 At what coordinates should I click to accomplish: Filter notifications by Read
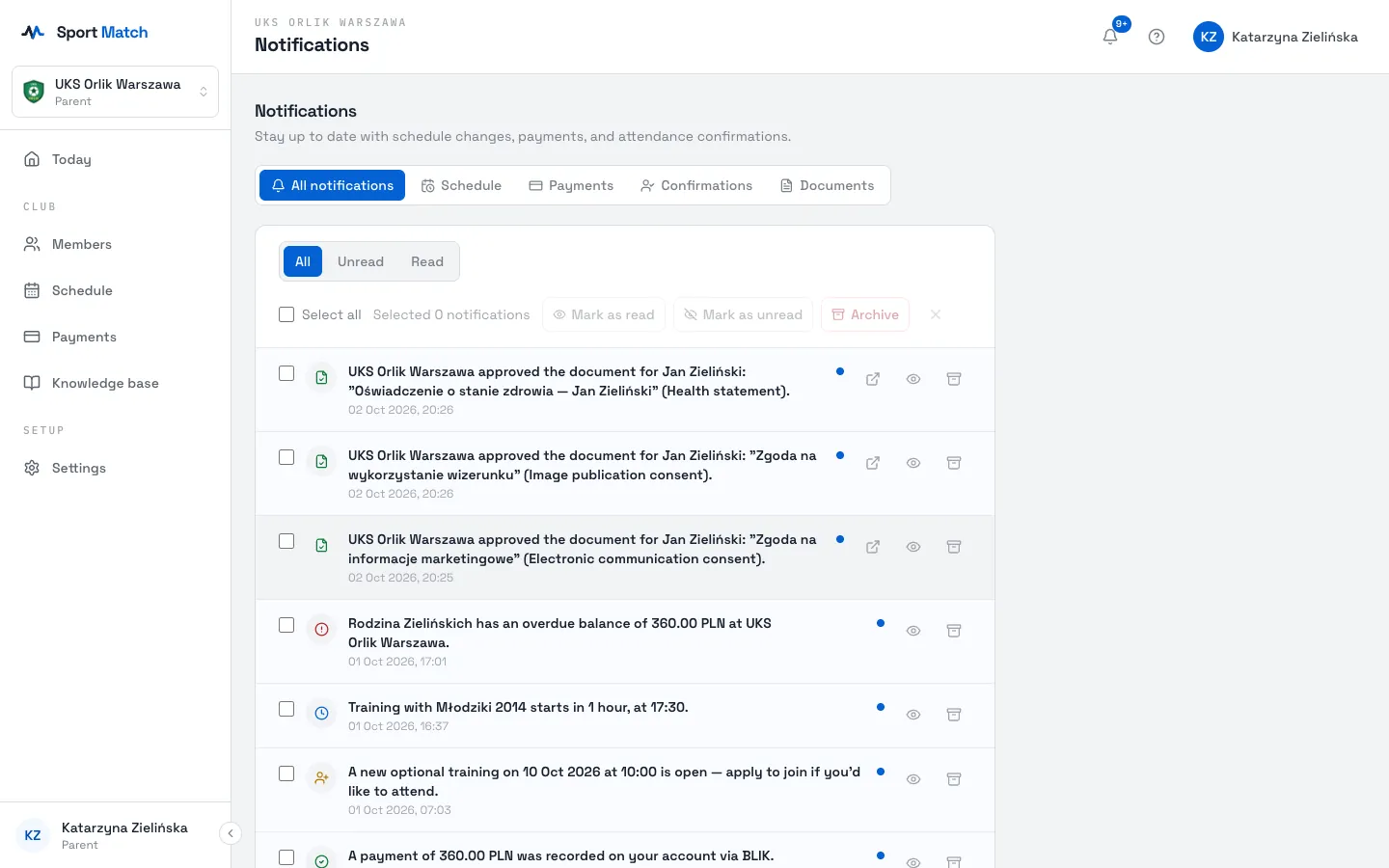coord(427,261)
